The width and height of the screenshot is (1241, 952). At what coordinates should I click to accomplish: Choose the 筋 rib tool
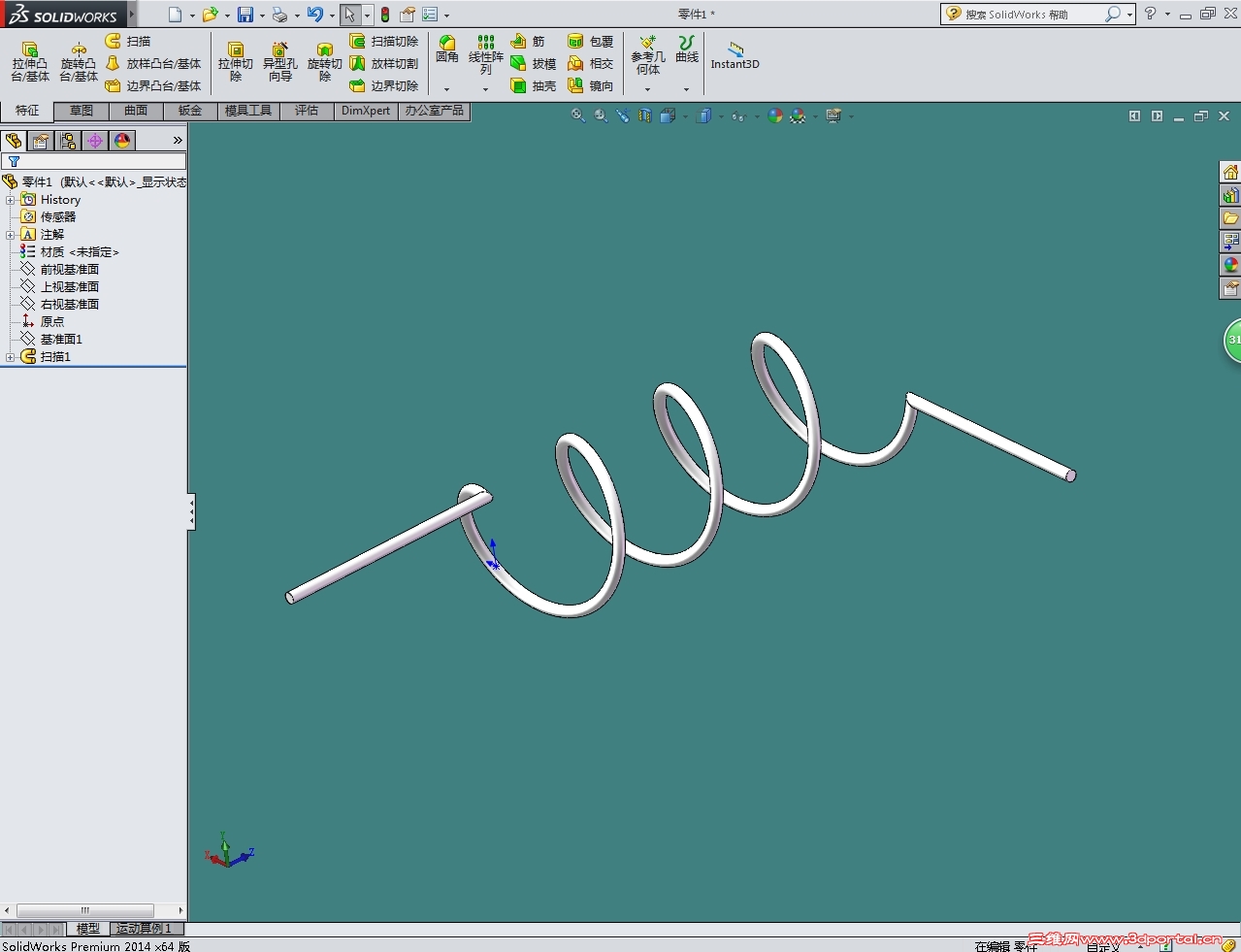(528, 41)
